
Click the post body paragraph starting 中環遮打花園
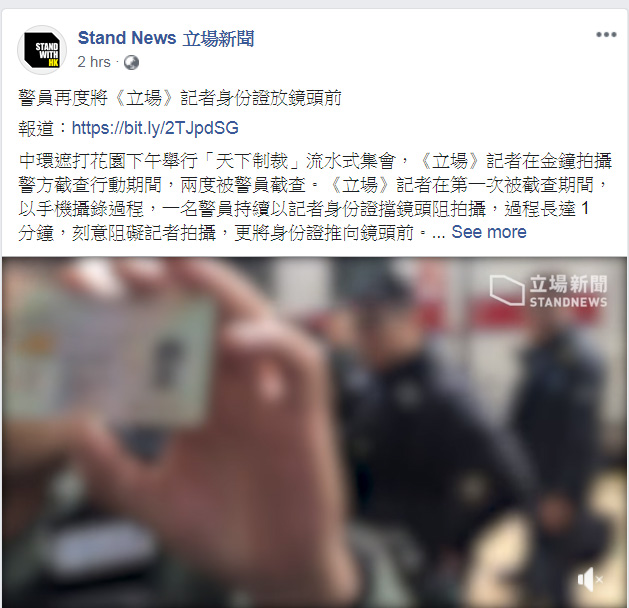coord(315,197)
